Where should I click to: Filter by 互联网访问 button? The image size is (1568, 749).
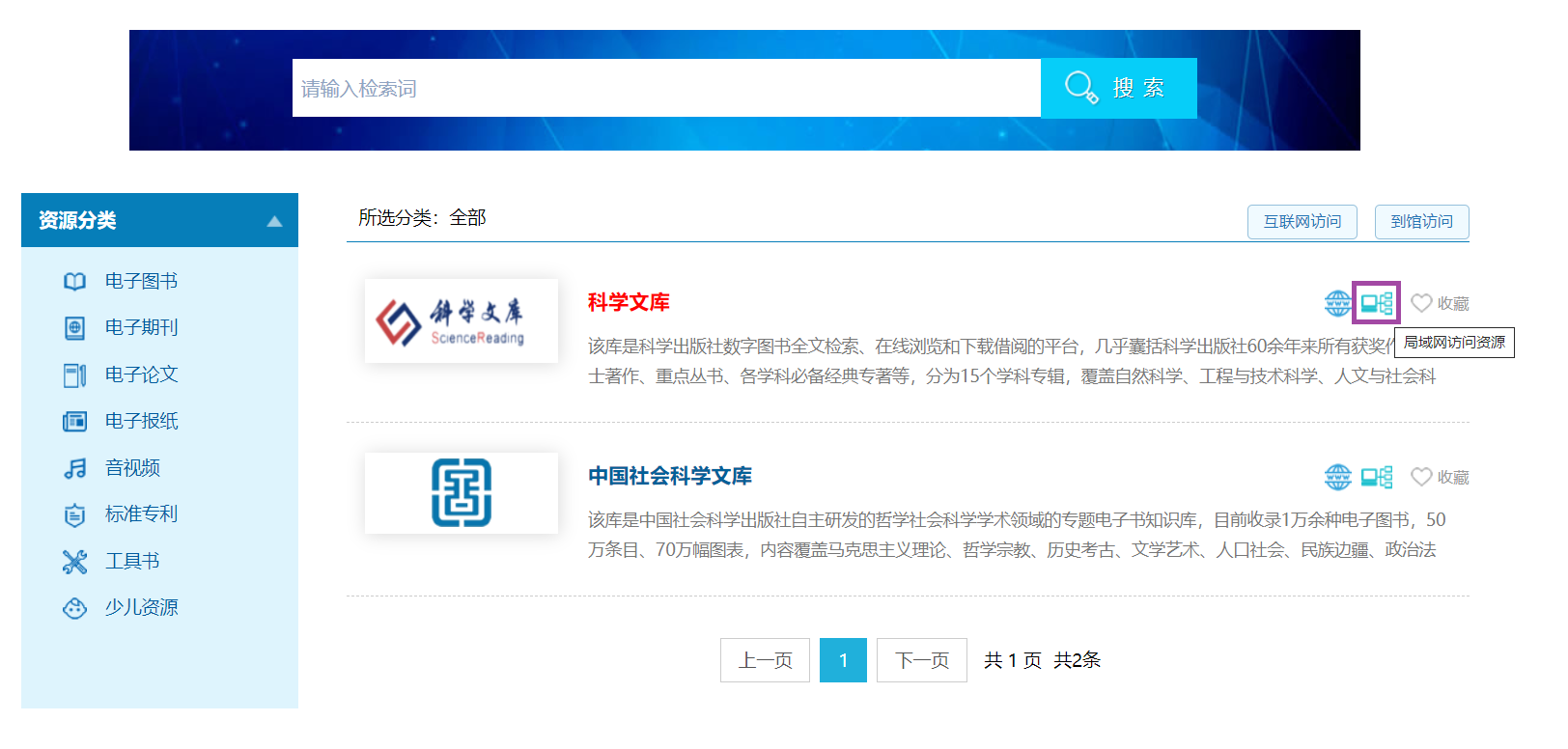(1302, 222)
